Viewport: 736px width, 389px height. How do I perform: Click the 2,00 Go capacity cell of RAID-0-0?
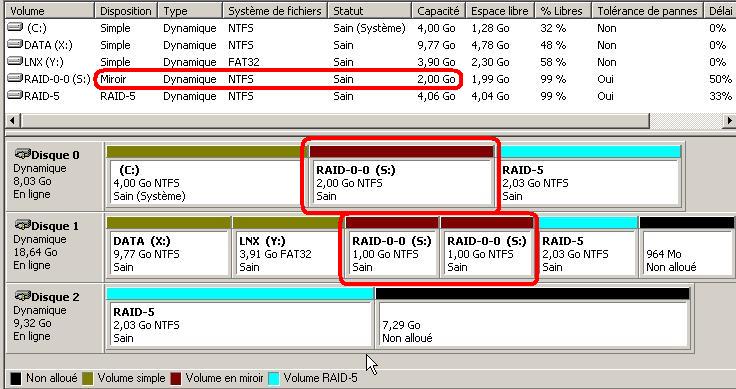(x=437, y=79)
